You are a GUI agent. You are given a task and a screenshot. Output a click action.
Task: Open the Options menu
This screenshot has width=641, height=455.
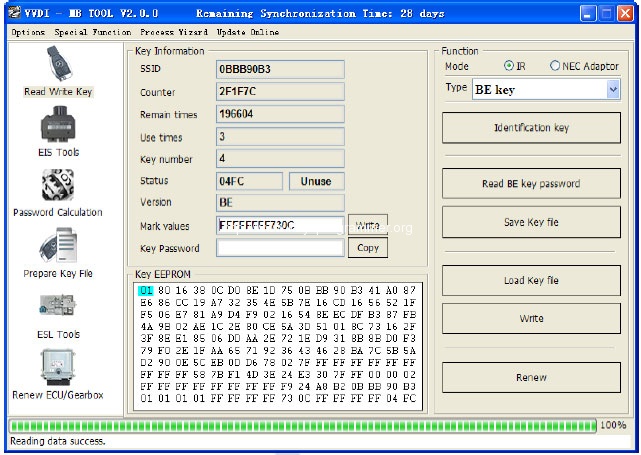tap(28, 32)
